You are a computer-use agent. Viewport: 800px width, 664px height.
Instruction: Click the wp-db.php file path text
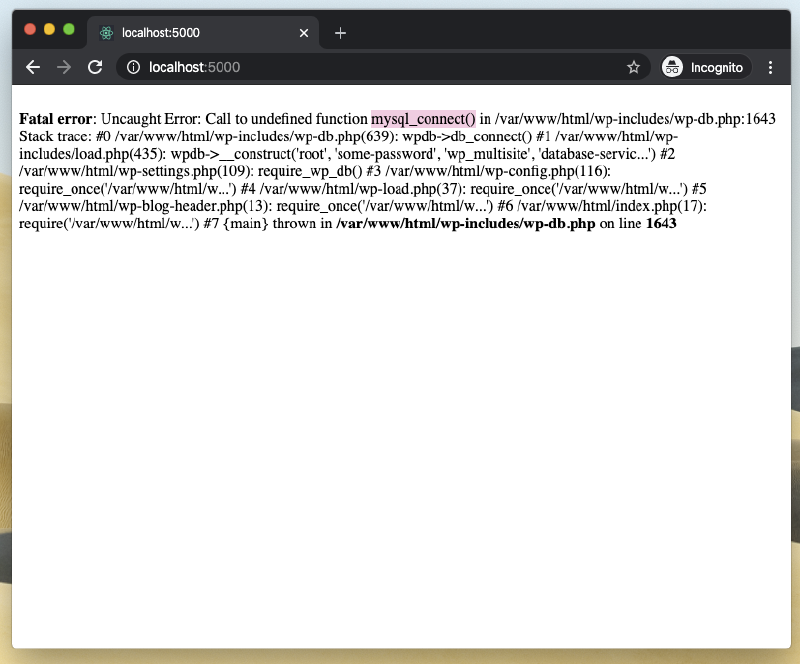463,223
